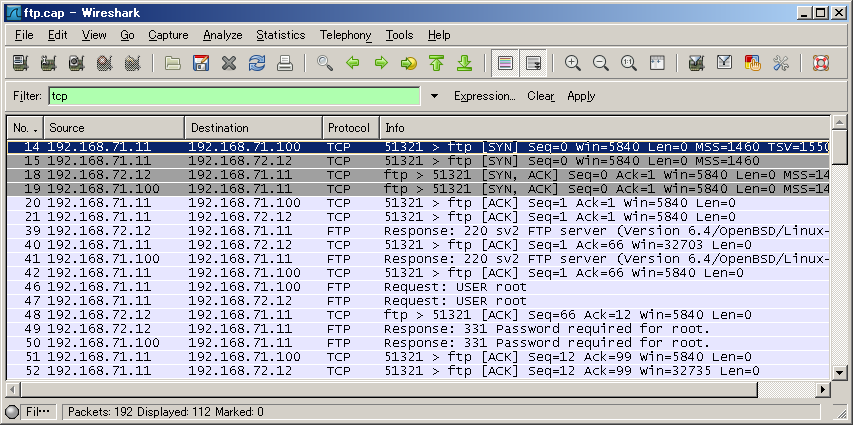Open the filter history dropdown arrow
Image resolution: width=853 pixels, height=425 pixels.
click(x=434, y=96)
